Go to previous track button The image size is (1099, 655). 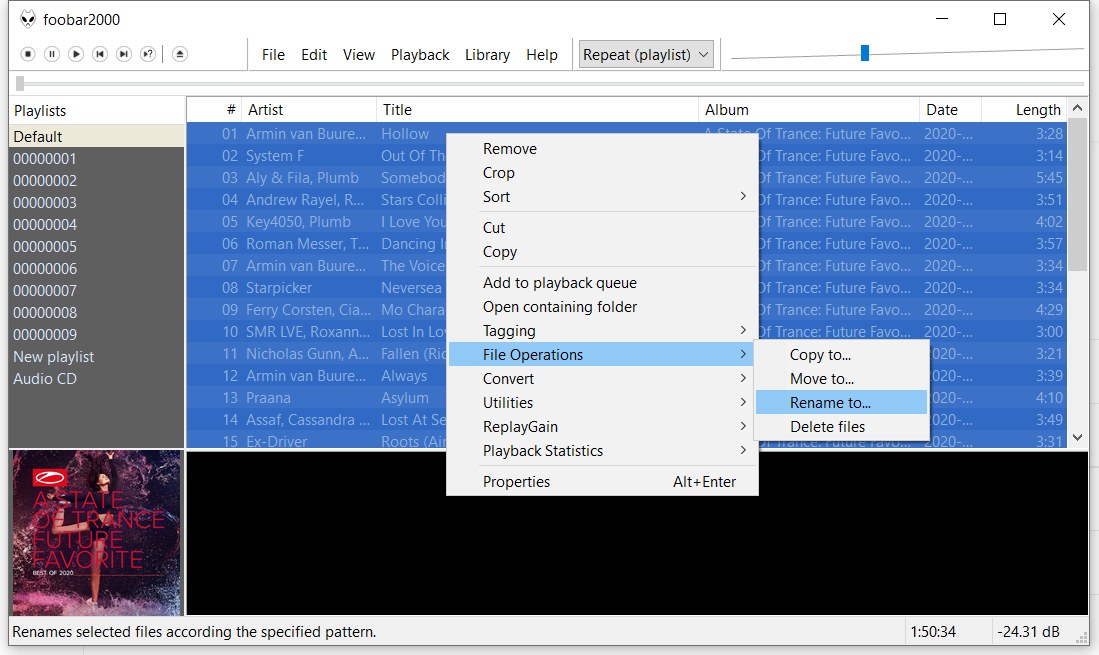[x=100, y=54]
